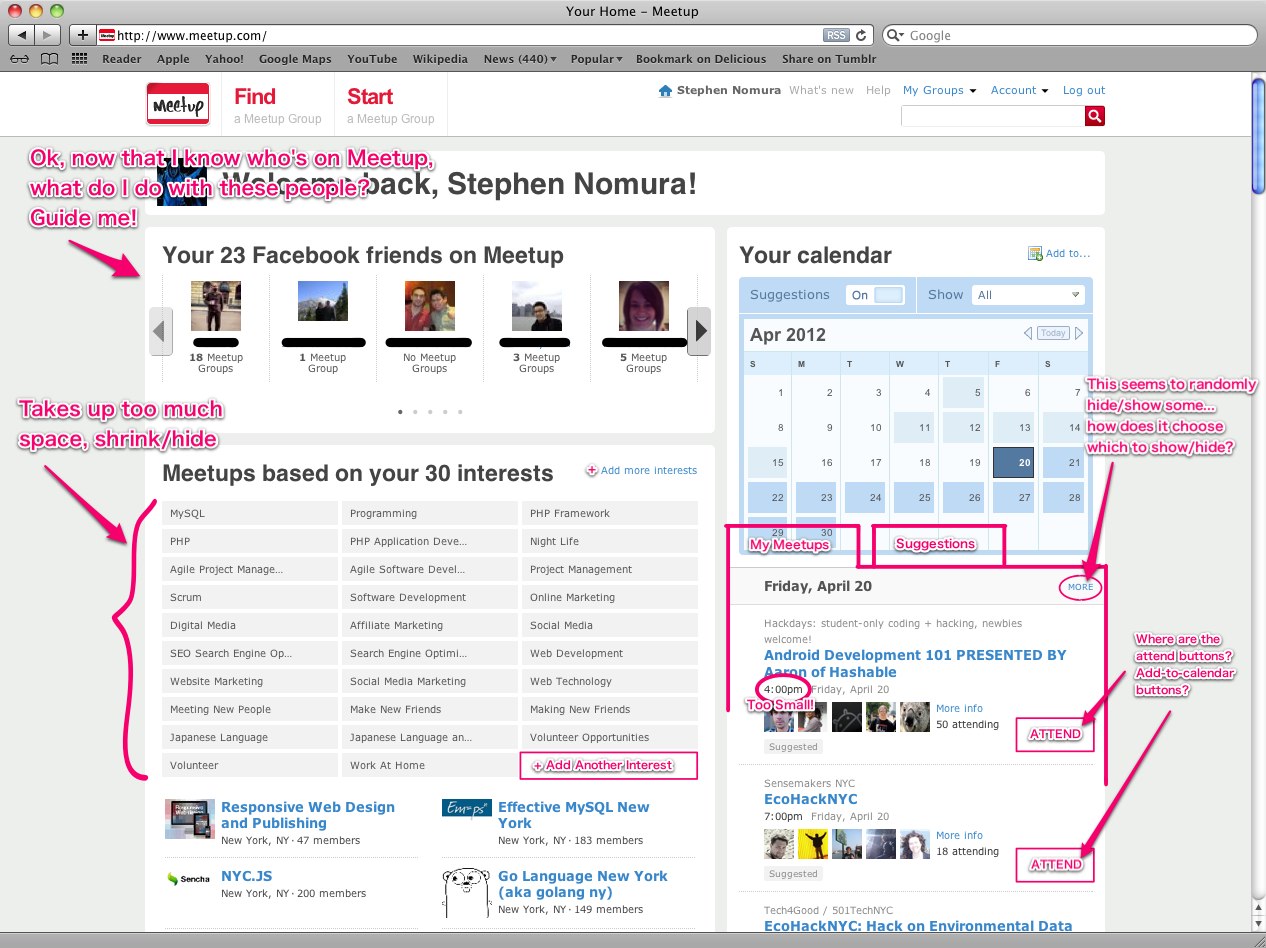
Task: Open the Top Sites grid icon
Action: (x=80, y=59)
